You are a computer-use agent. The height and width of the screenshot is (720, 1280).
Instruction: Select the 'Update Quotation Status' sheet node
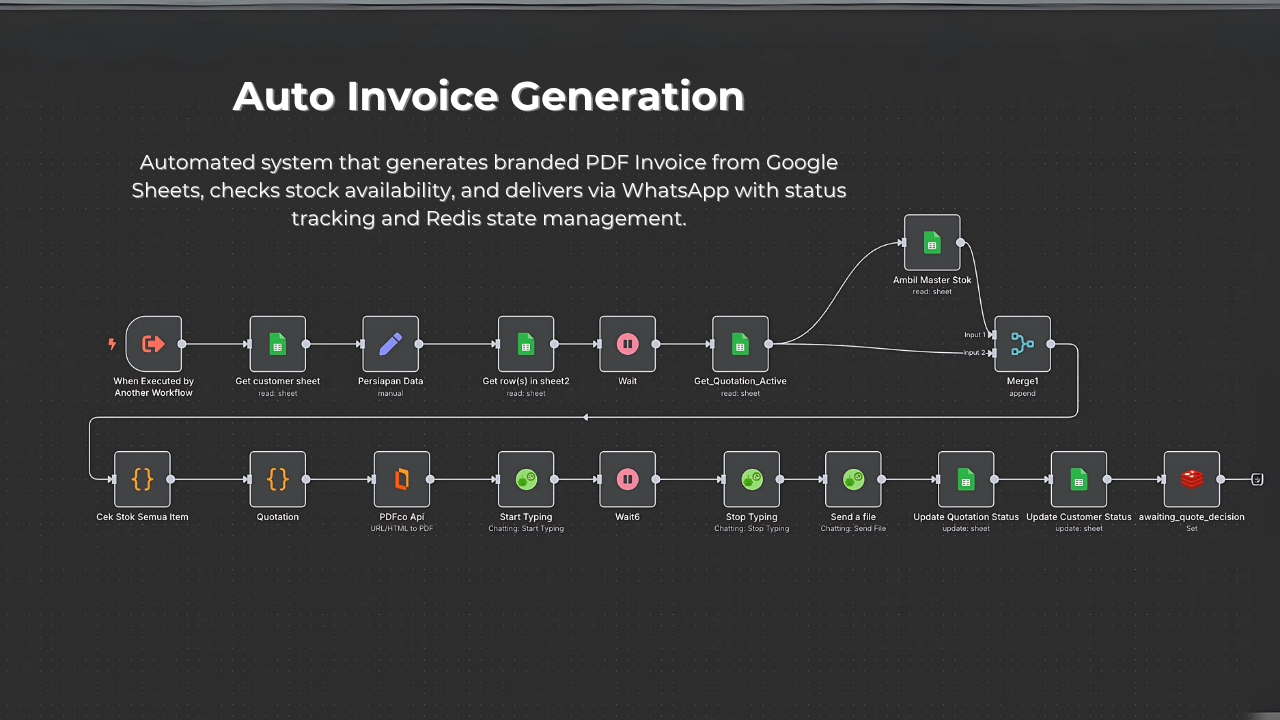click(966, 479)
